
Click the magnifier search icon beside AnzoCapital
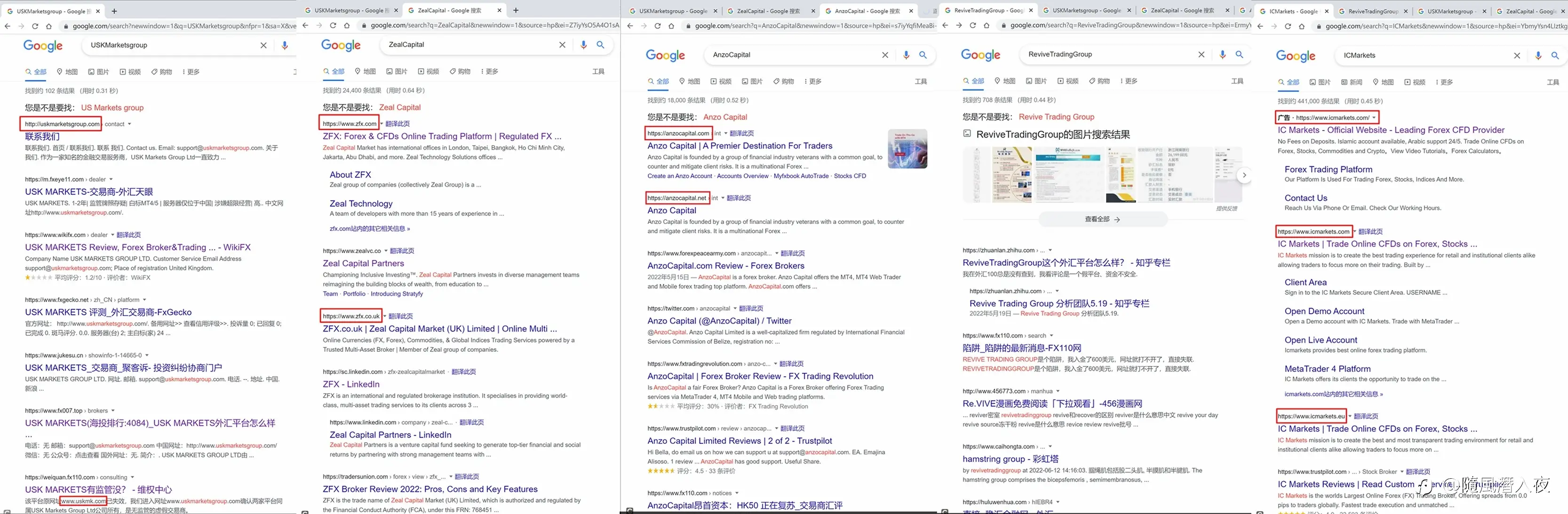(x=923, y=55)
